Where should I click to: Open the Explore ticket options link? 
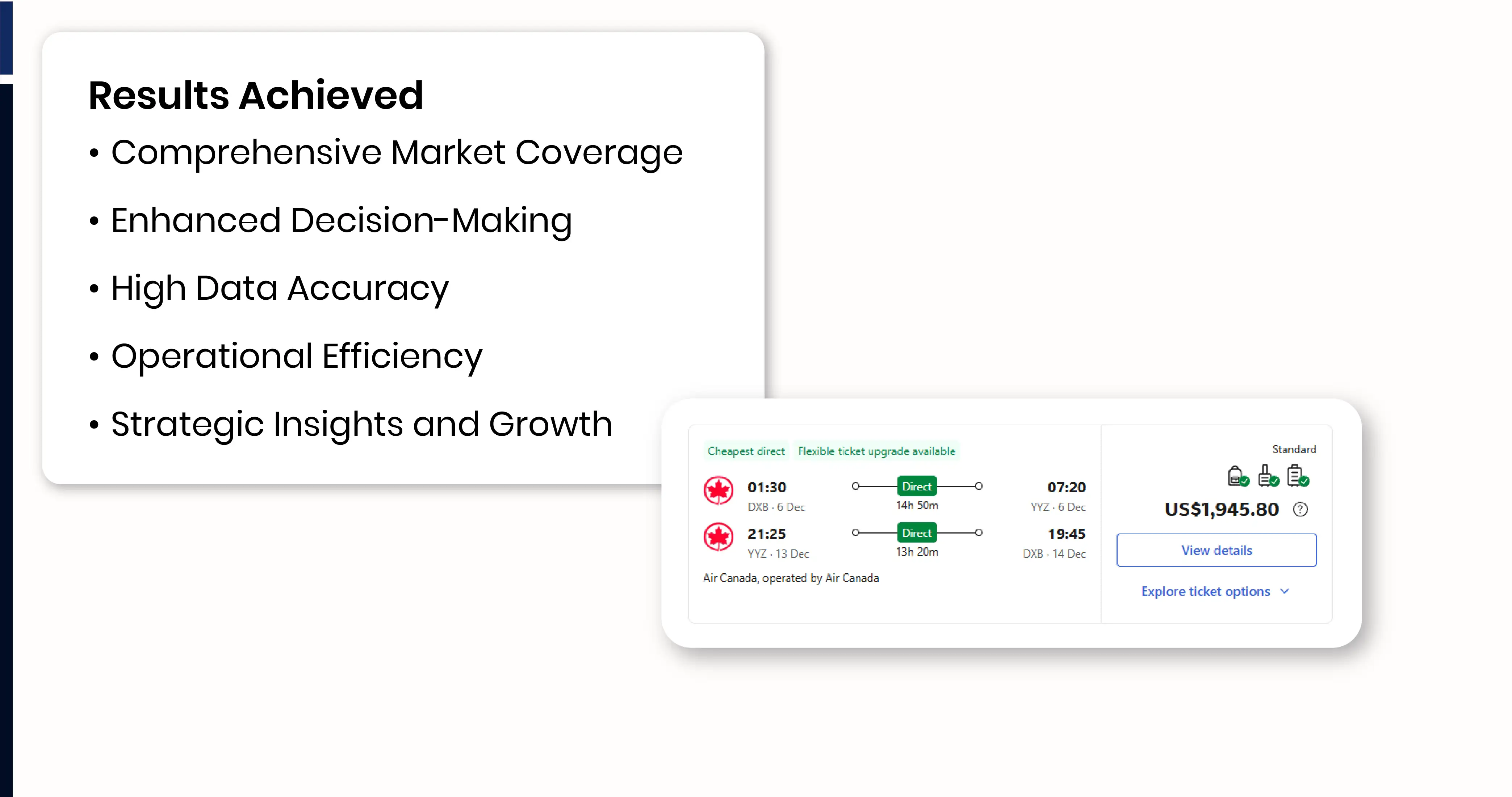[1205, 591]
